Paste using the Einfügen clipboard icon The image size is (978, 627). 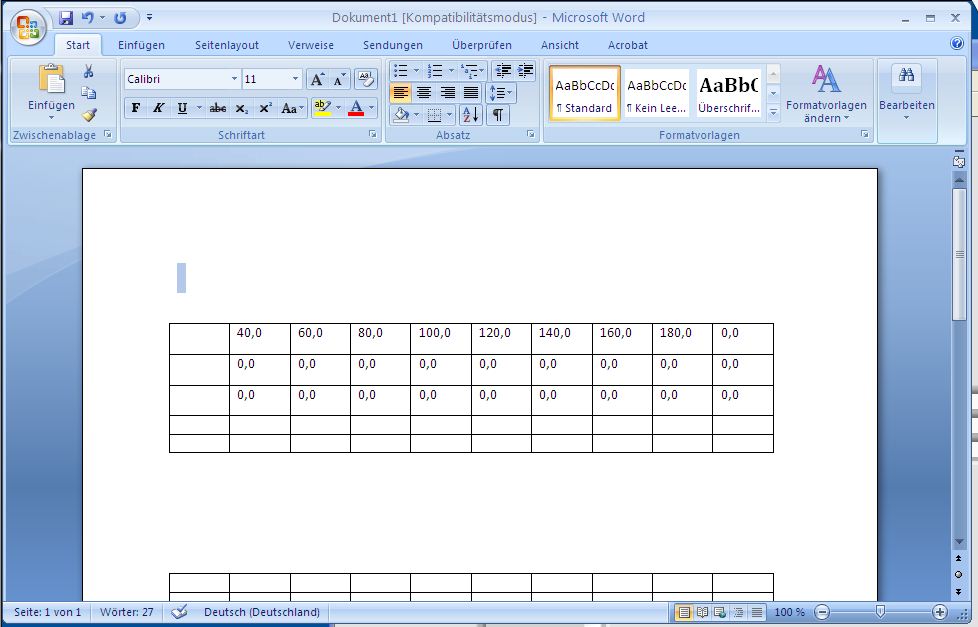pos(51,79)
